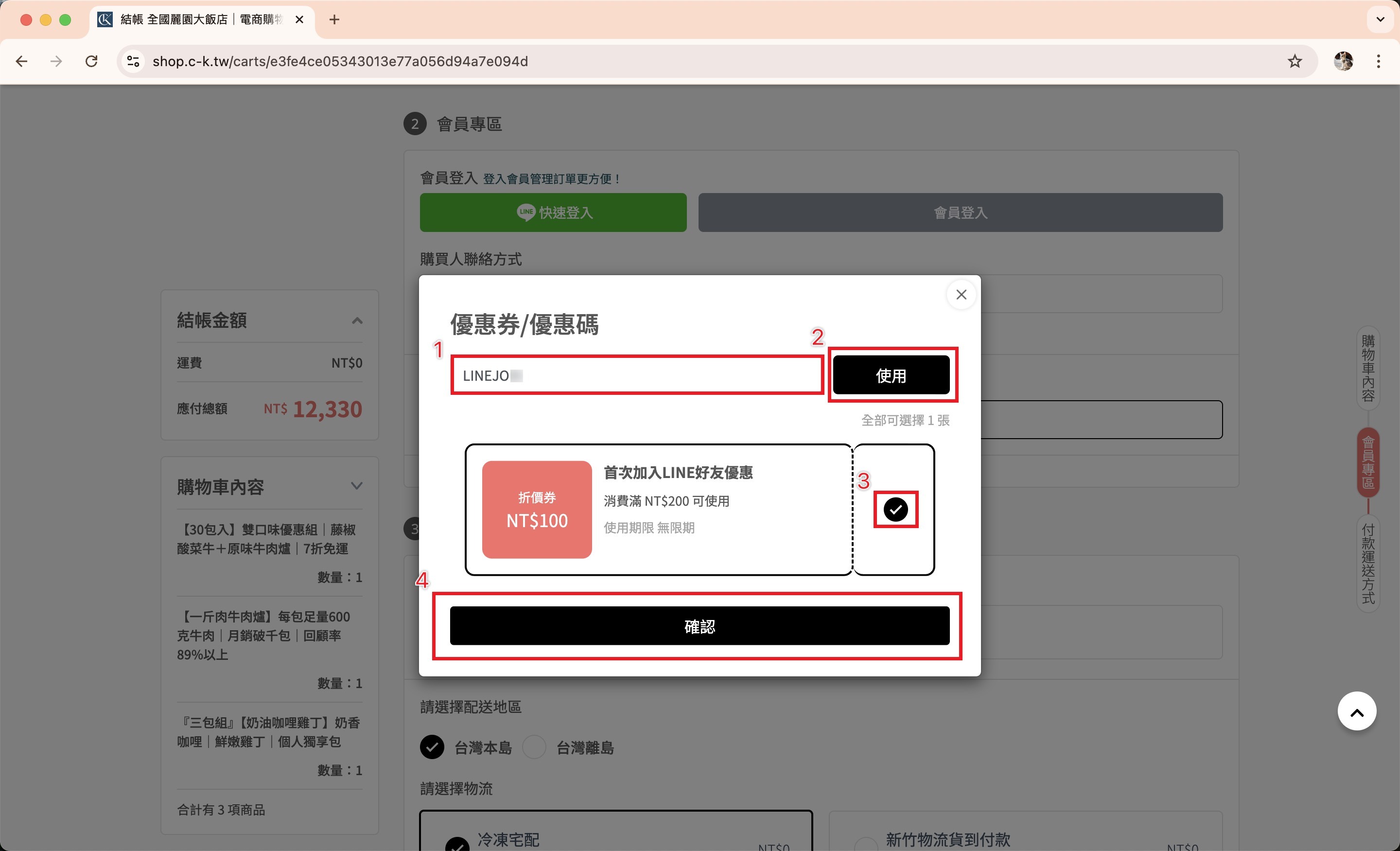Screen dimensions: 1400x851
Task: Jump to 會員專區 in side navigation
Action: tap(1367, 462)
